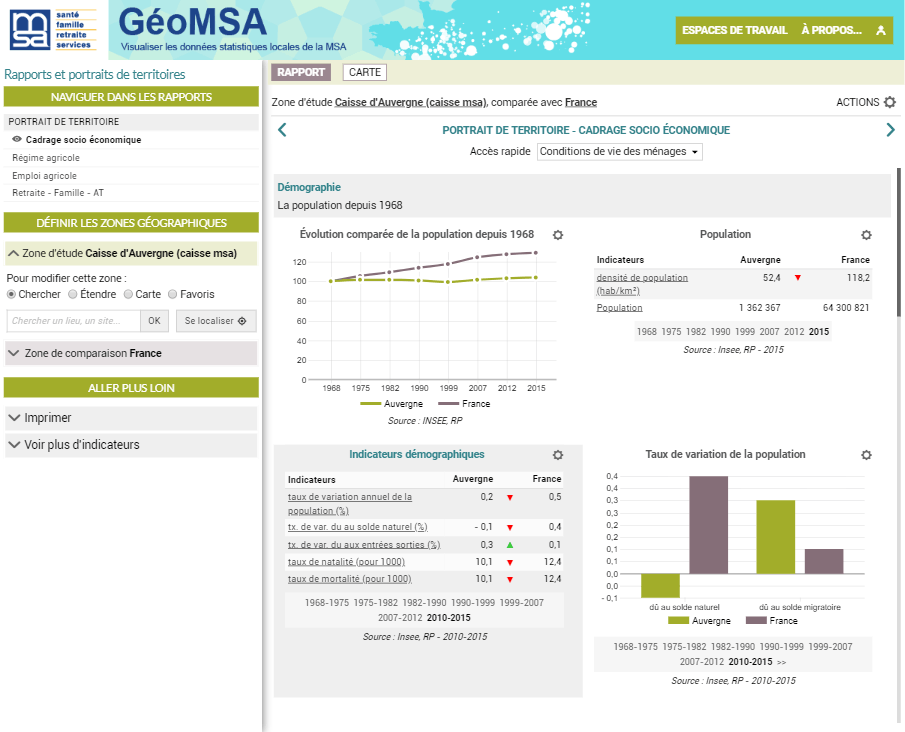Open densité de population indicator link
Image resolution: width=905 pixels, height=732 pixels.
point(642,284)
